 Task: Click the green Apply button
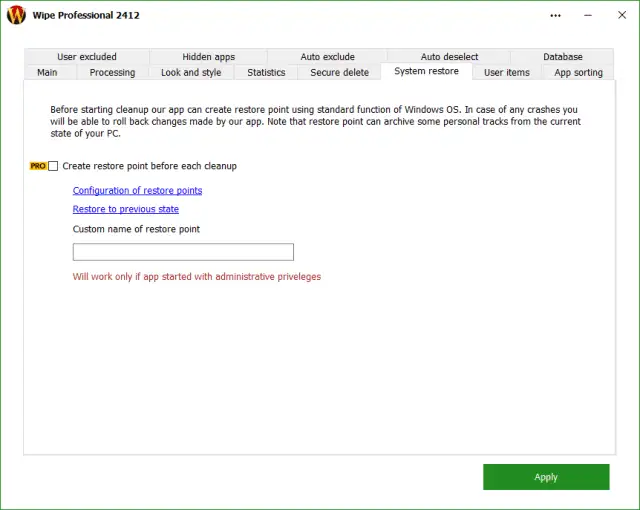(x=546, y=477)
